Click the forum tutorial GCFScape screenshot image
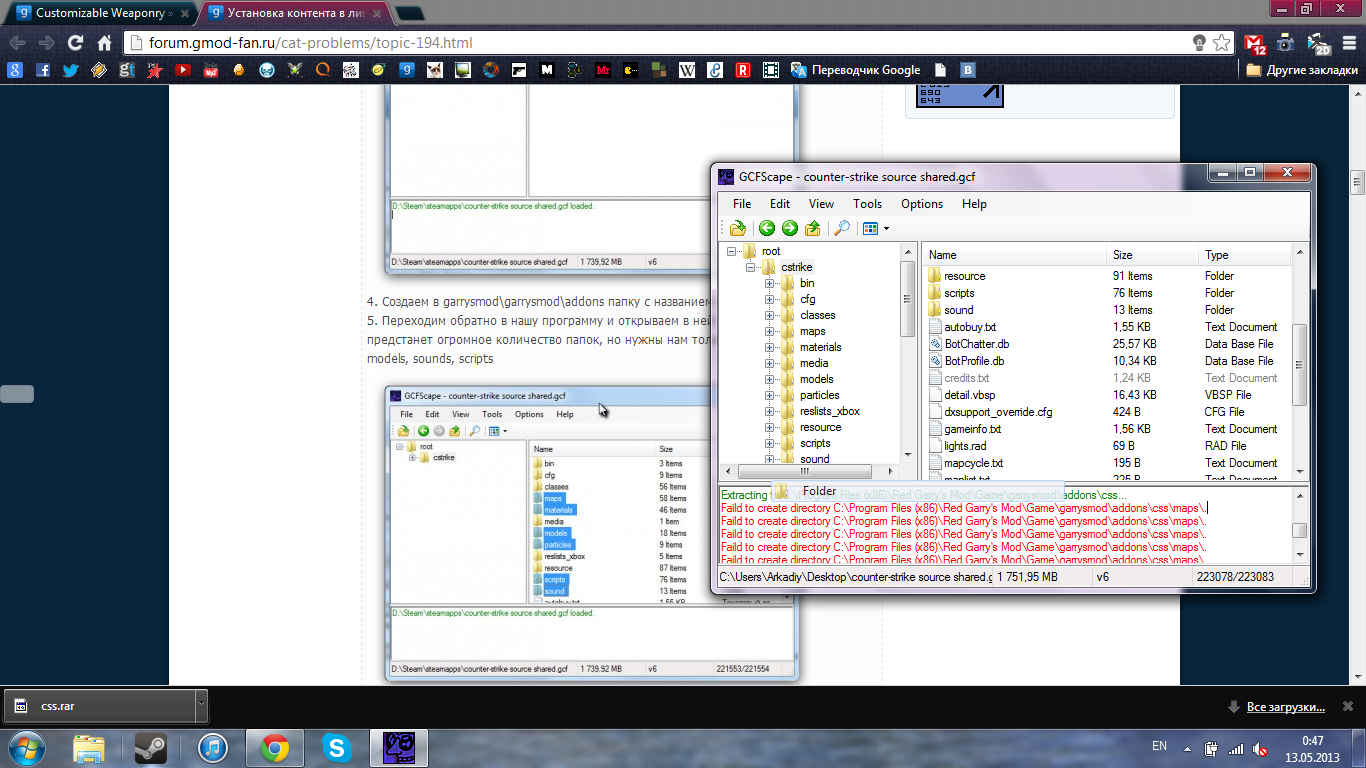This screenshot has width=1366, height=768. [592, 533]
